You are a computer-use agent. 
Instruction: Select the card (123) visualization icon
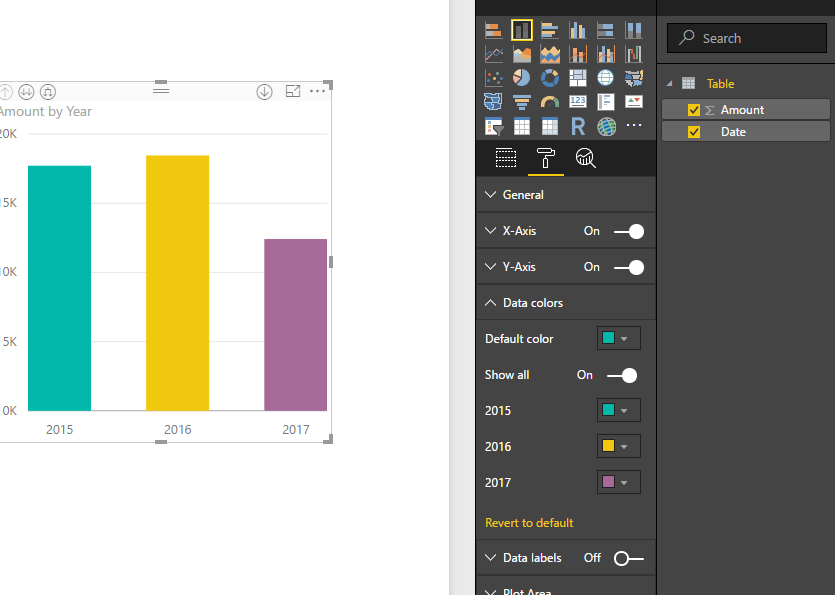pos(578,101)
